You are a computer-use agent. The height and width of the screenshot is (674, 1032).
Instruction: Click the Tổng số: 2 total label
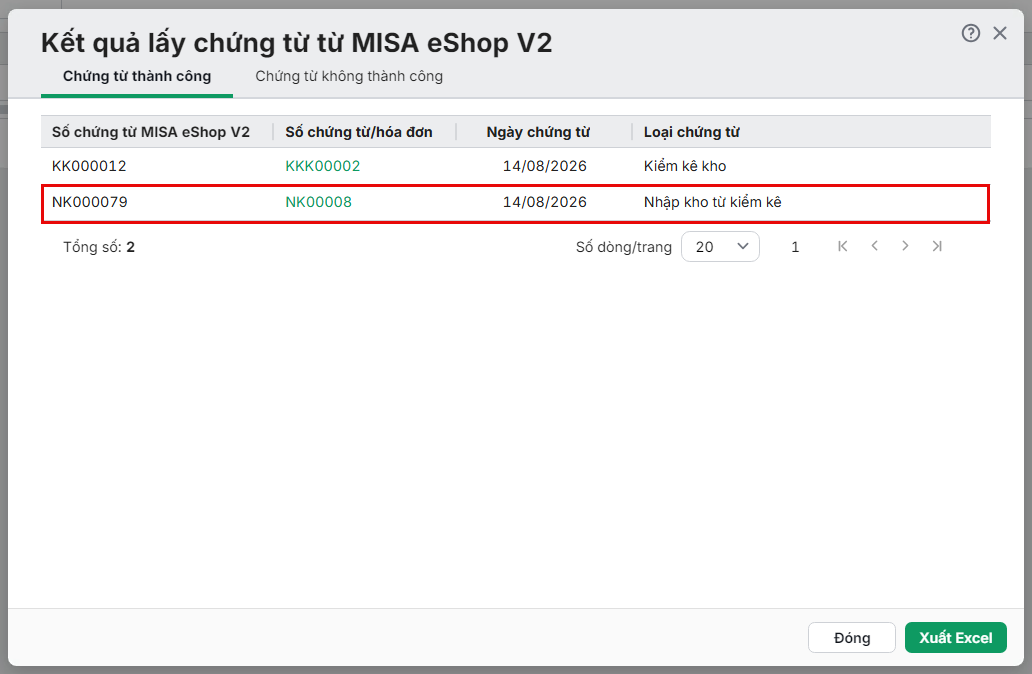99,247
